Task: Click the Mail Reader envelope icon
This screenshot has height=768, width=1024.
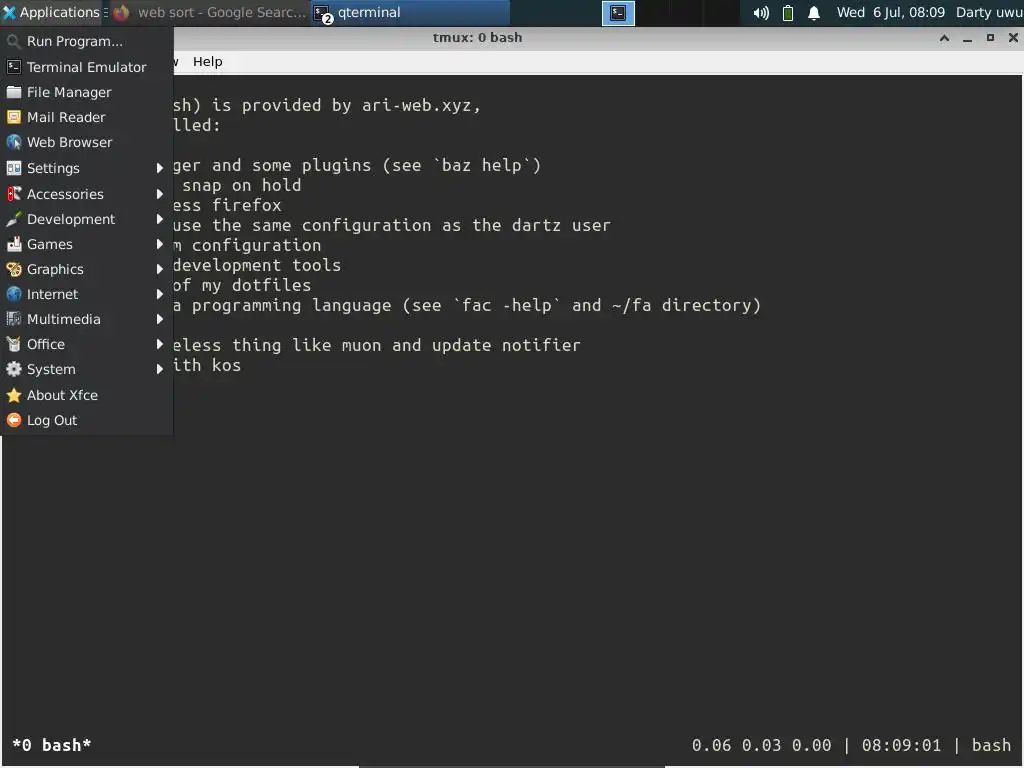Action: [13, 118]
